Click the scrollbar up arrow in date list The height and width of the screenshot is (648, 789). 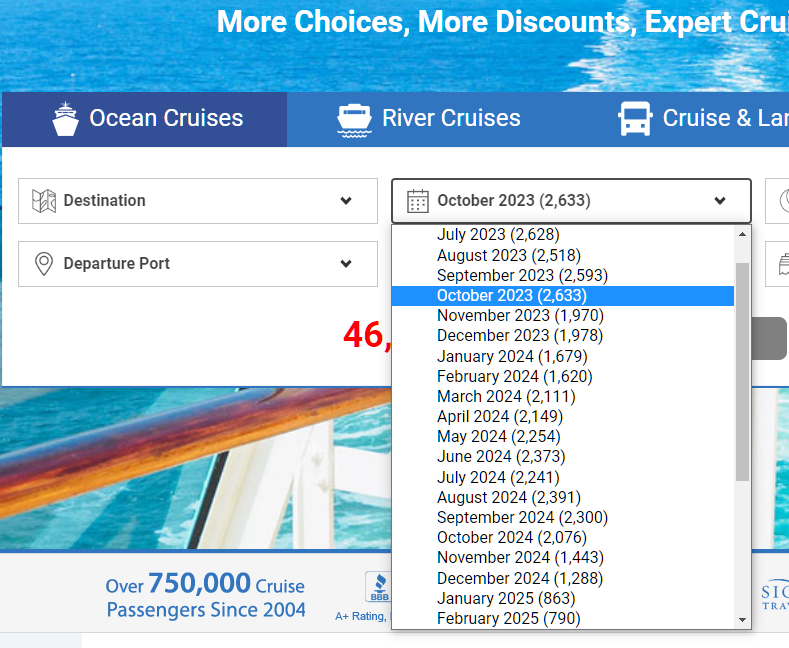click(x=742, y=234)
